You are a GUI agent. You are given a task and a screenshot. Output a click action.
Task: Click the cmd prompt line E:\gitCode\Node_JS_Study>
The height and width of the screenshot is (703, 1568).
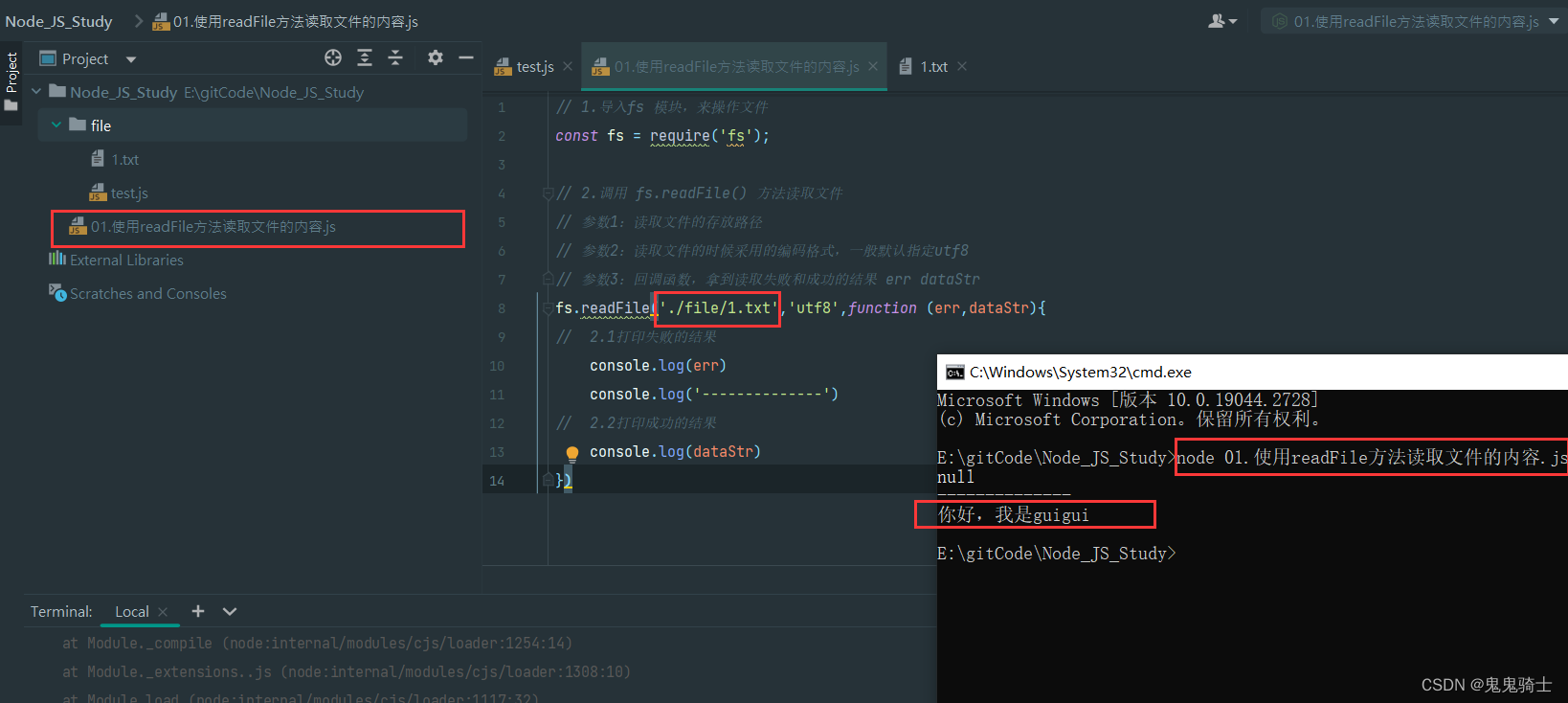1057,554
